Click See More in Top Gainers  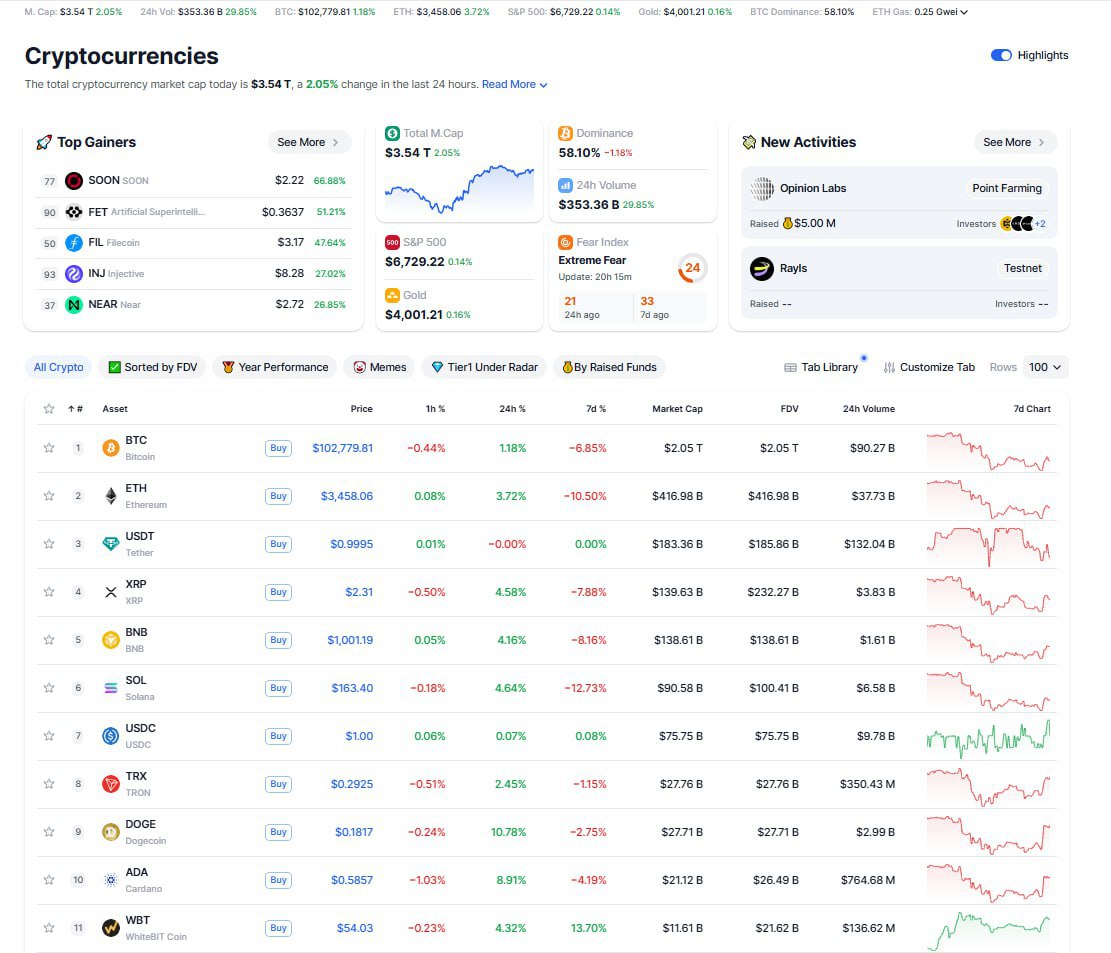tap(308, 142)
